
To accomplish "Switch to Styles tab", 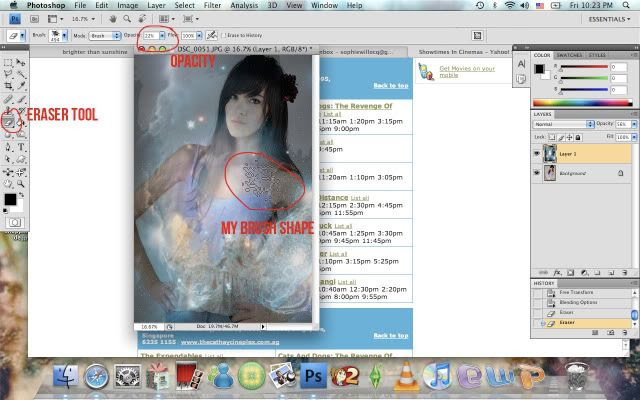I will [597, 55].
